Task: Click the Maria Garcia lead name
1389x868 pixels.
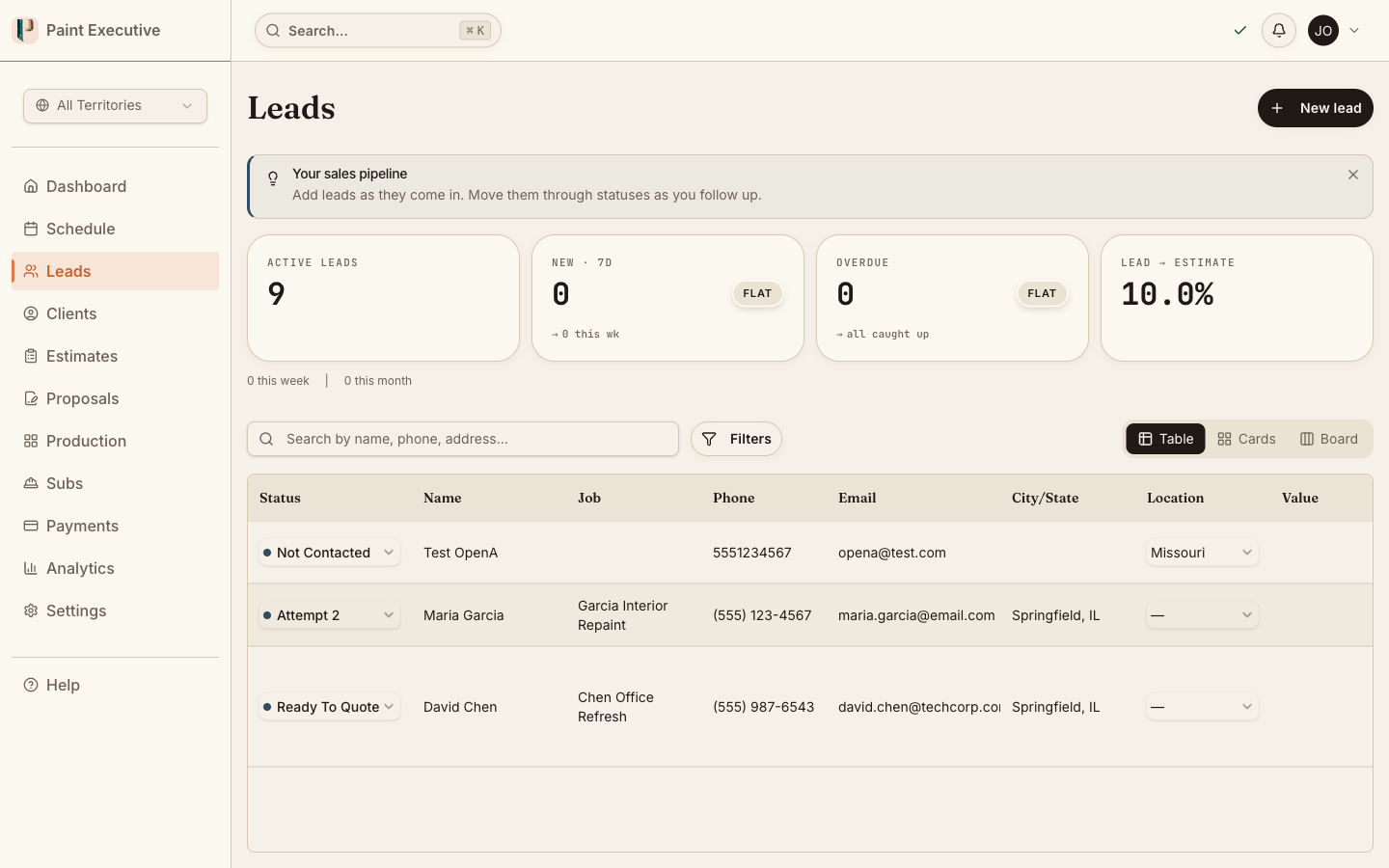Action: (464, 615)
